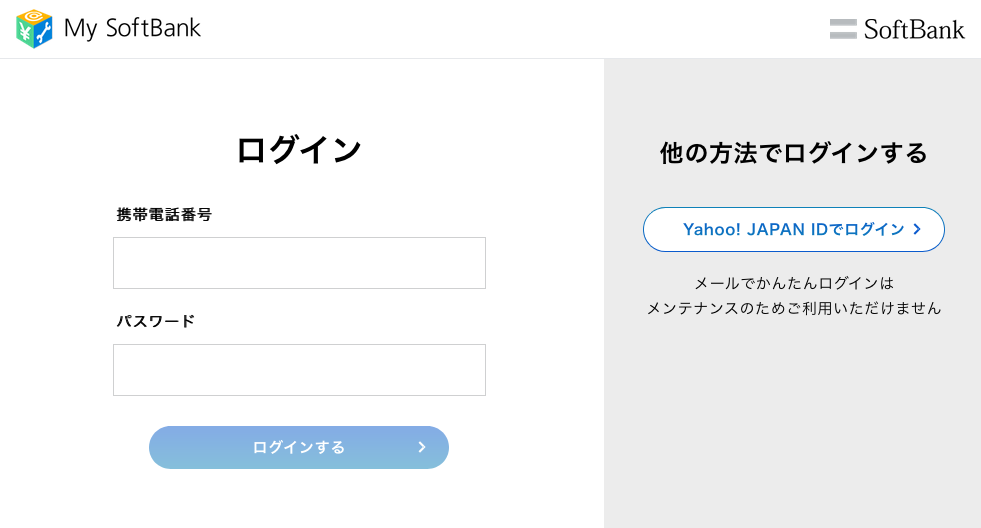Image resolution: width=981 pixels, height=528 pixels.
Task: Click blank header space between the logos
Action: (x=500, y=29)
